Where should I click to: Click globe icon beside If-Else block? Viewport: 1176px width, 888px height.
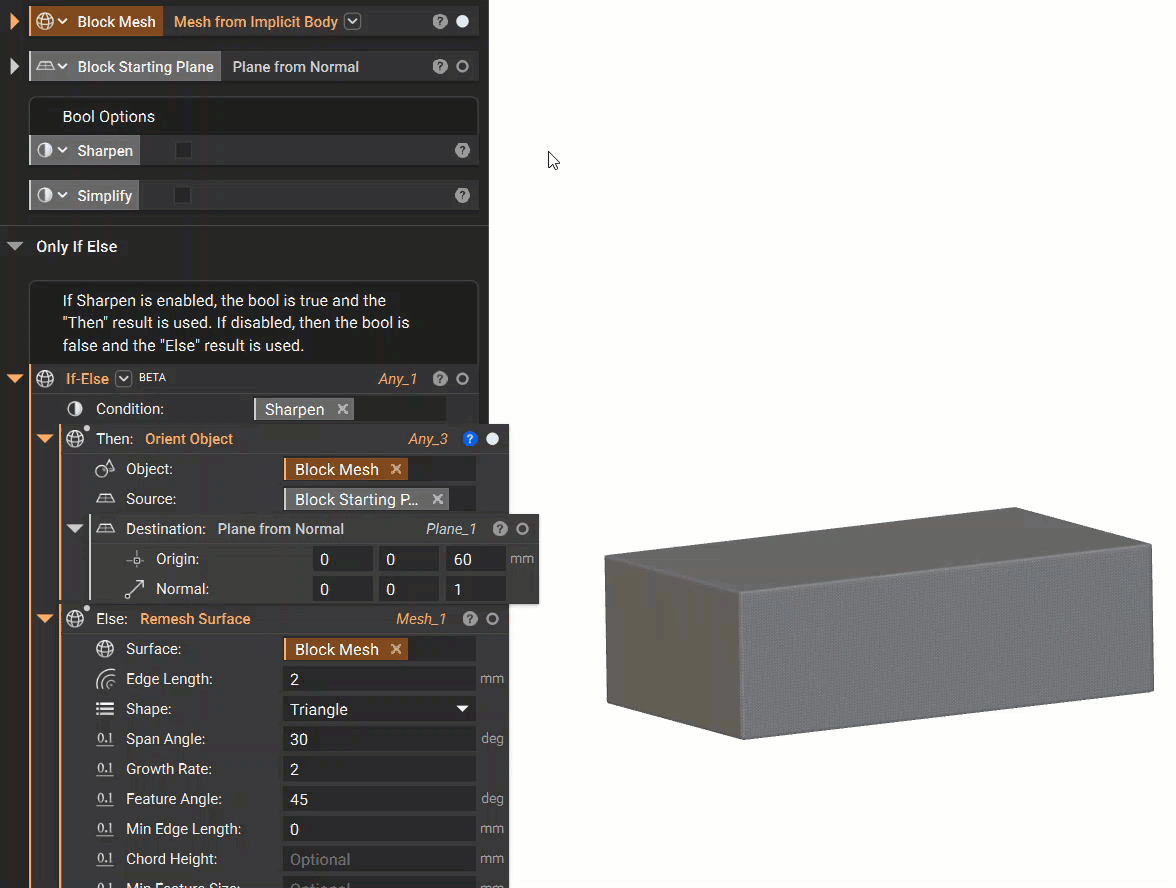click(45, 379)
